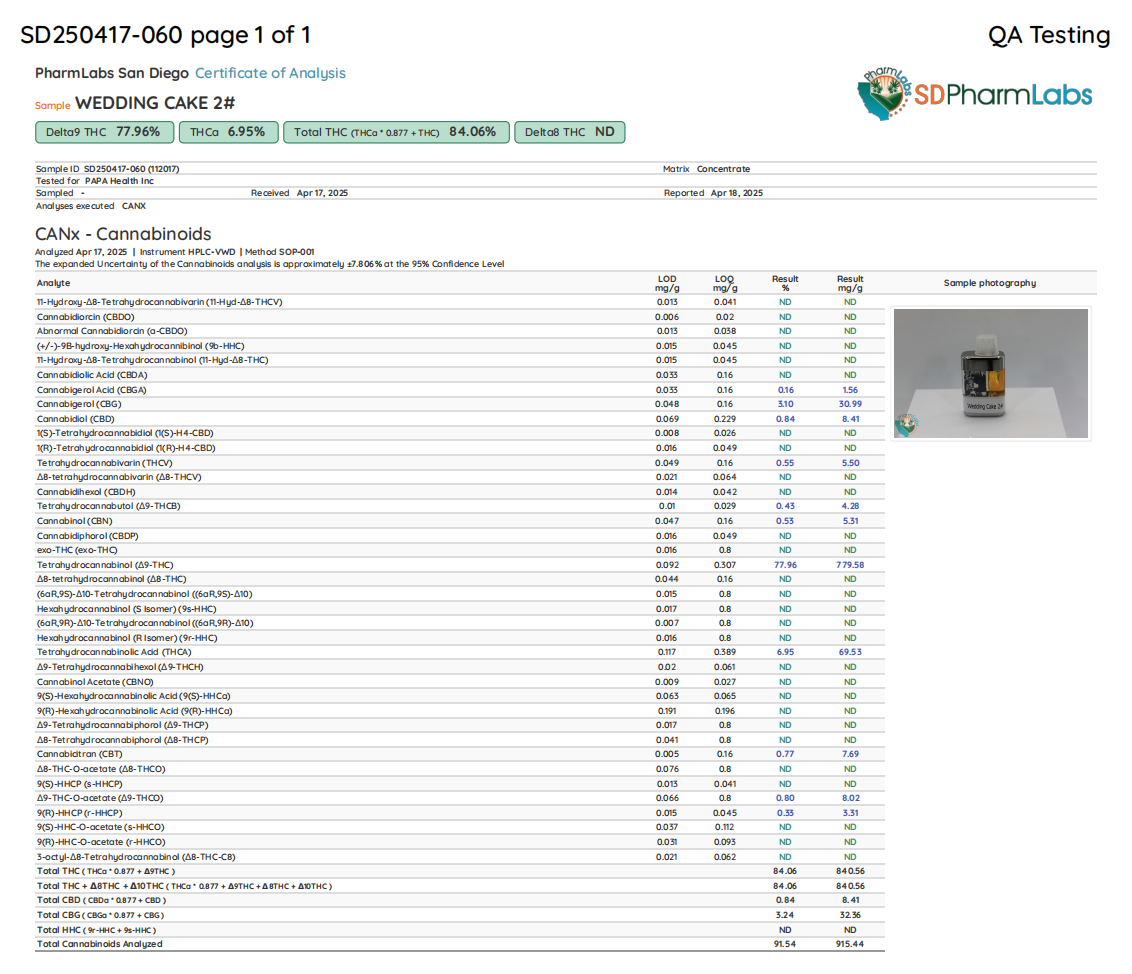Click the QA Testing header text

point(1049,35)
